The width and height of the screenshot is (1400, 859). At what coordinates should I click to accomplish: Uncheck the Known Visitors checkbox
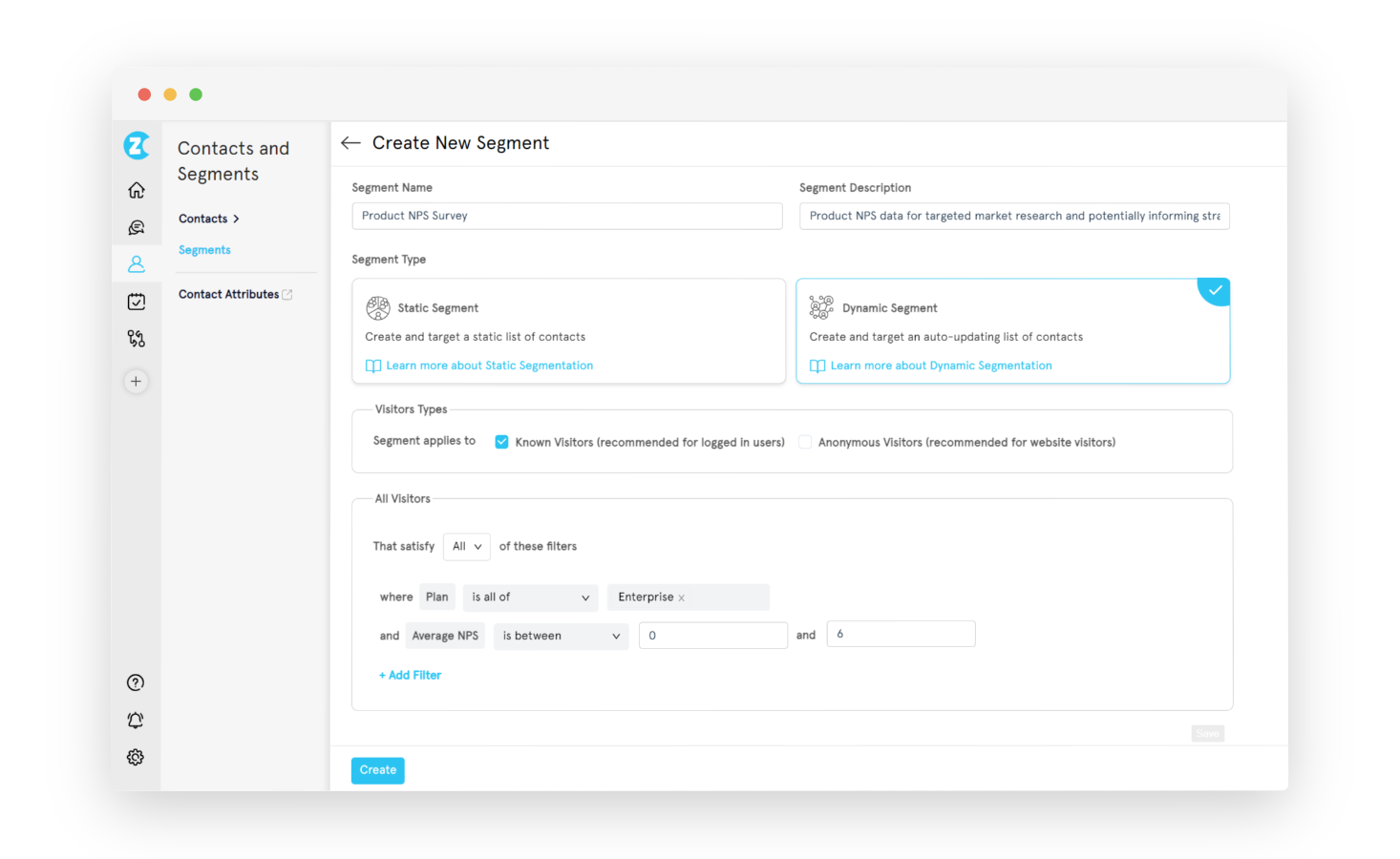pos(501,442)
